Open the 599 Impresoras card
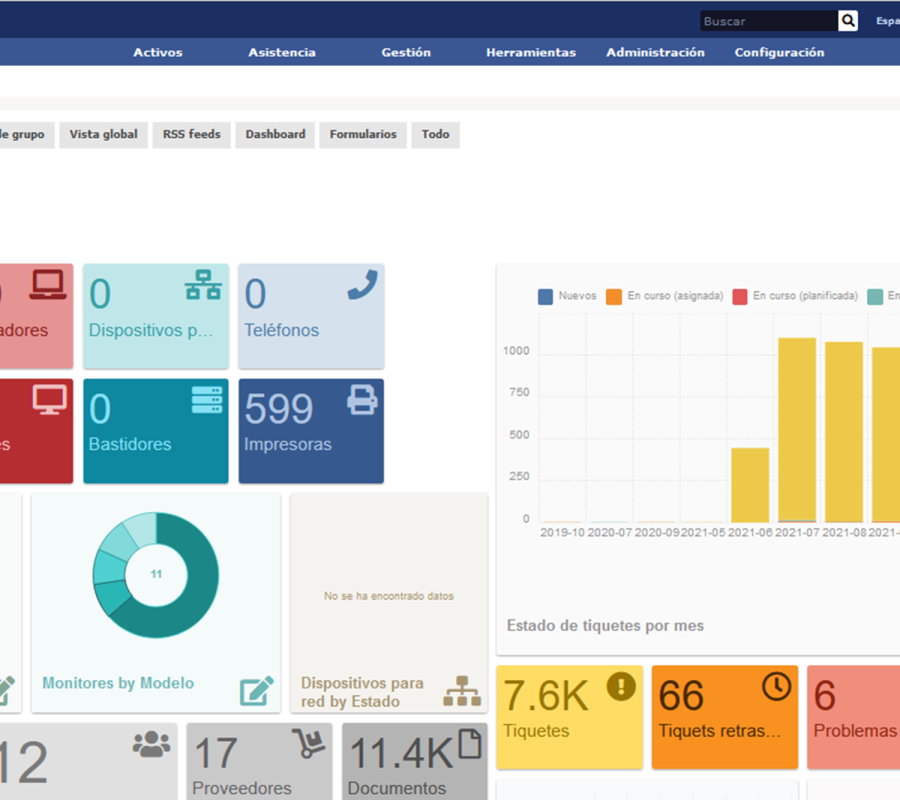900x800 pixels. coord(311,431)
